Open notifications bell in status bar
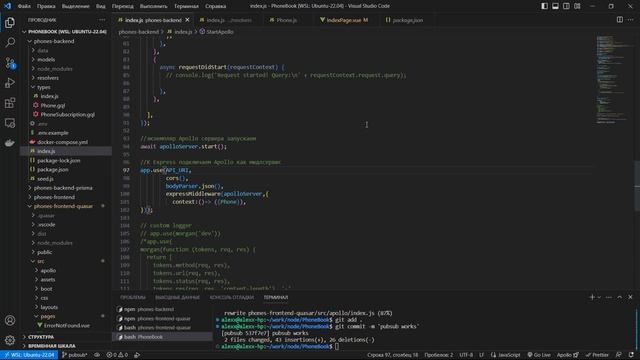Screen dimensions: 640x360 pos(631,355)
